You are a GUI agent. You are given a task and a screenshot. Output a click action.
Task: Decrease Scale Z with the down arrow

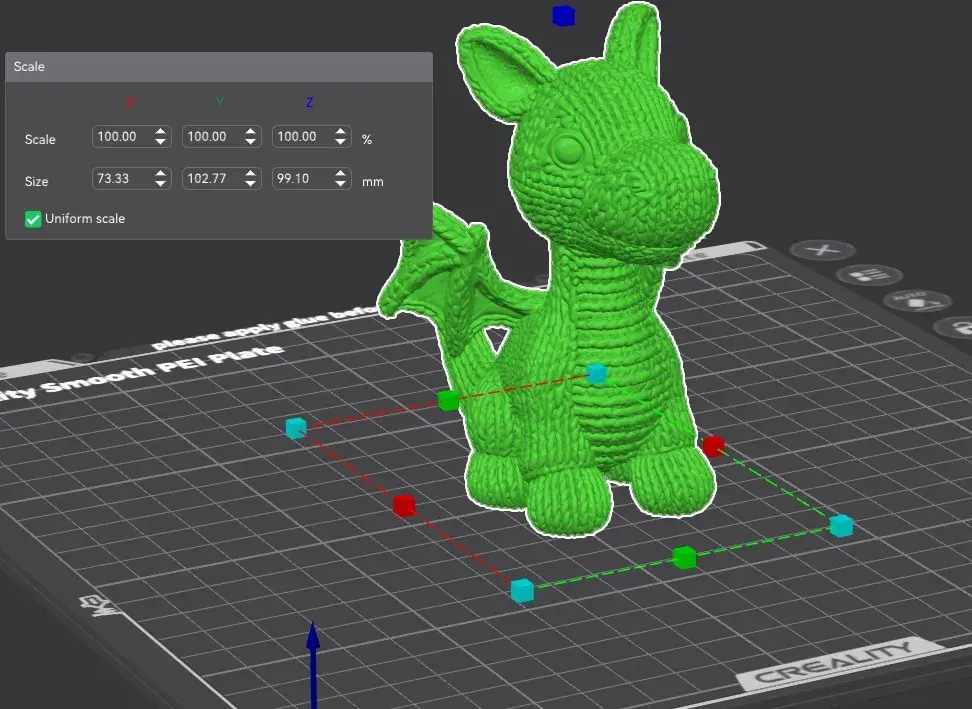pos(340,142)
